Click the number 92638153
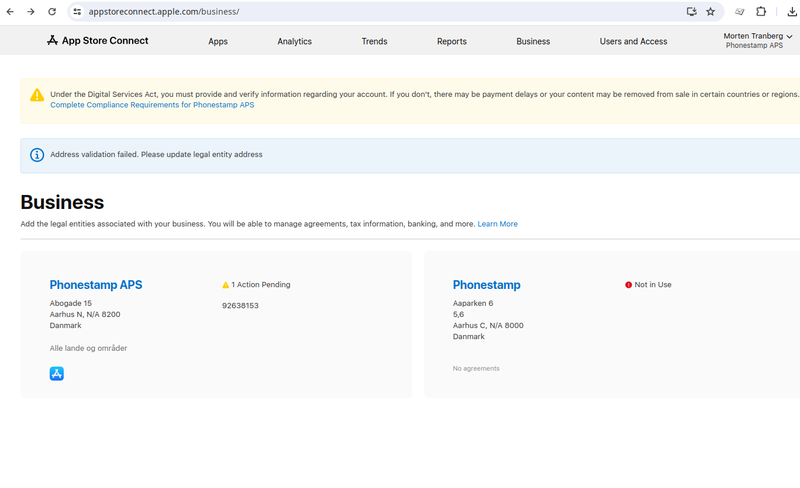 pos(240,305)
